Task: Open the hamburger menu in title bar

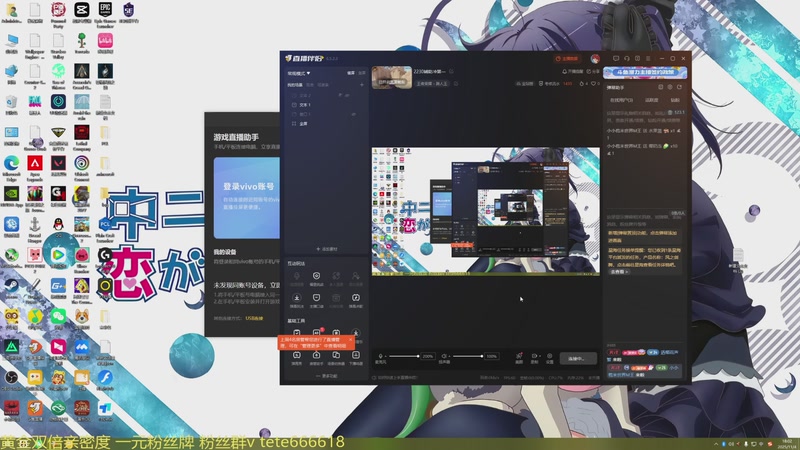Action: 648,58
